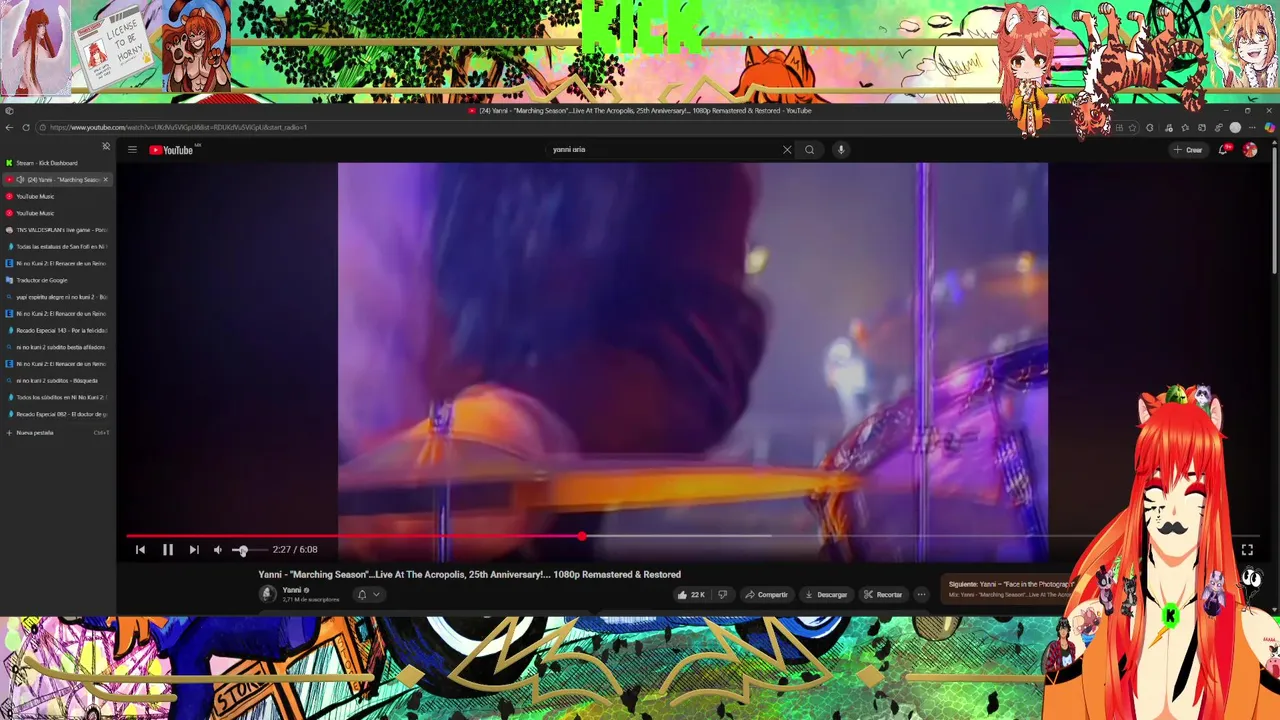Open a new tab with Nueva pestaña
Screen dimensions: 1280x720
pyautogui.click(x=57, y=433)
